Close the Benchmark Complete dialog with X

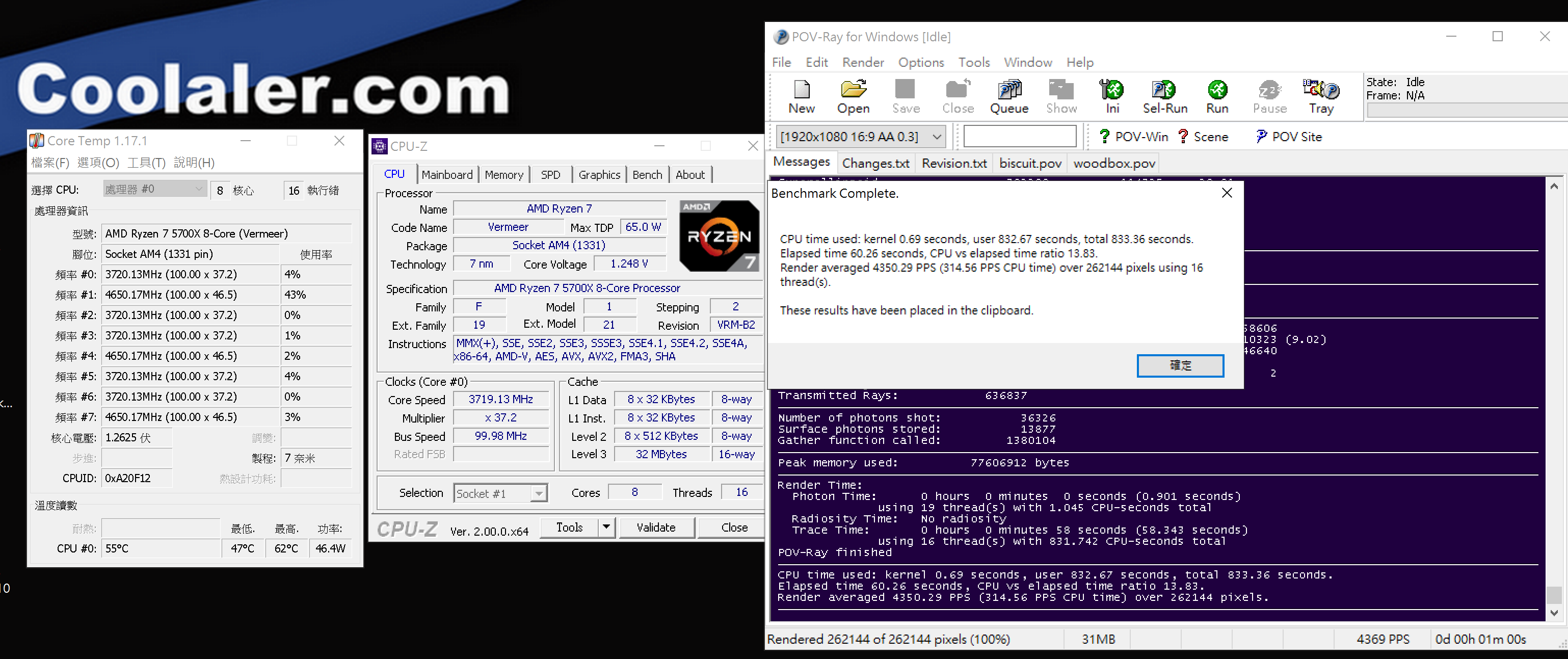[1227, 193]
